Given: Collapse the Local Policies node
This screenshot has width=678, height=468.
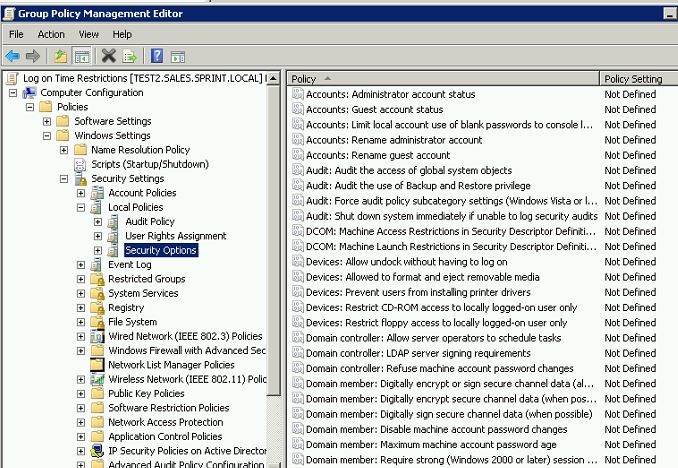Looking at the screenshot, I should pyautogui.click(x=81, y=208).
